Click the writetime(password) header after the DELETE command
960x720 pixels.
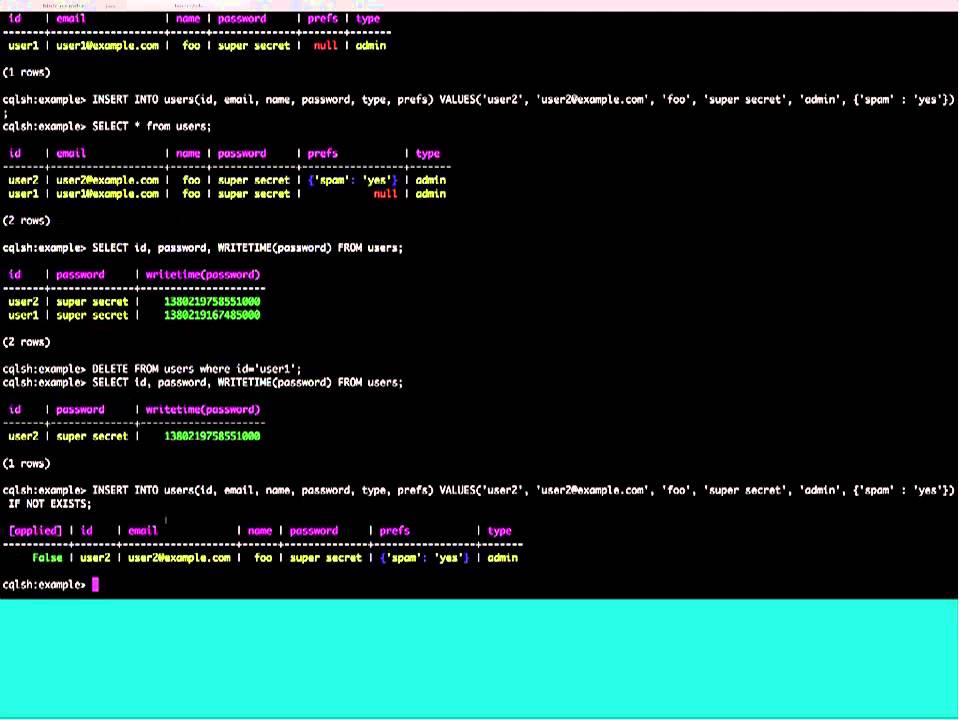(x=203, y=410)
